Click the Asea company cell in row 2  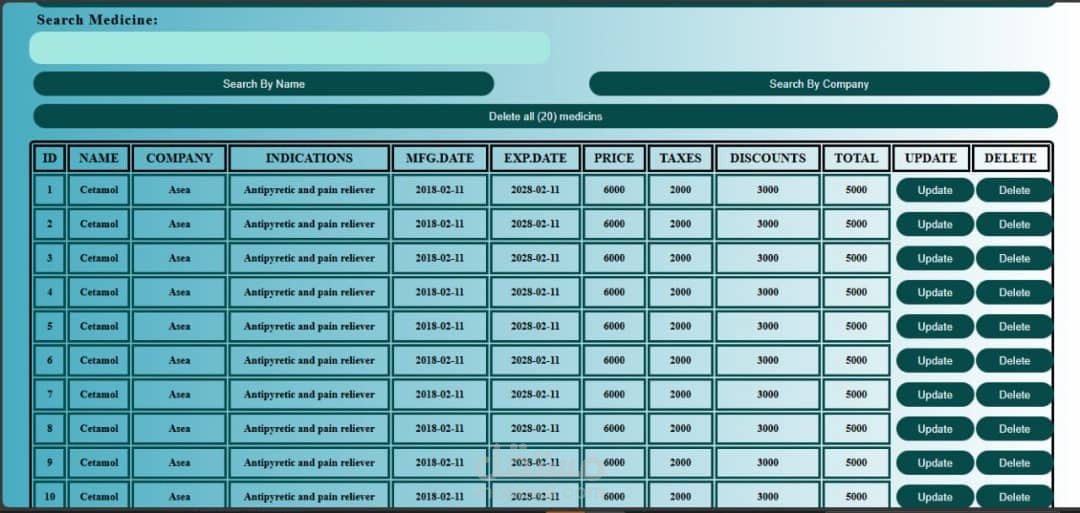(x=179, y=224)
